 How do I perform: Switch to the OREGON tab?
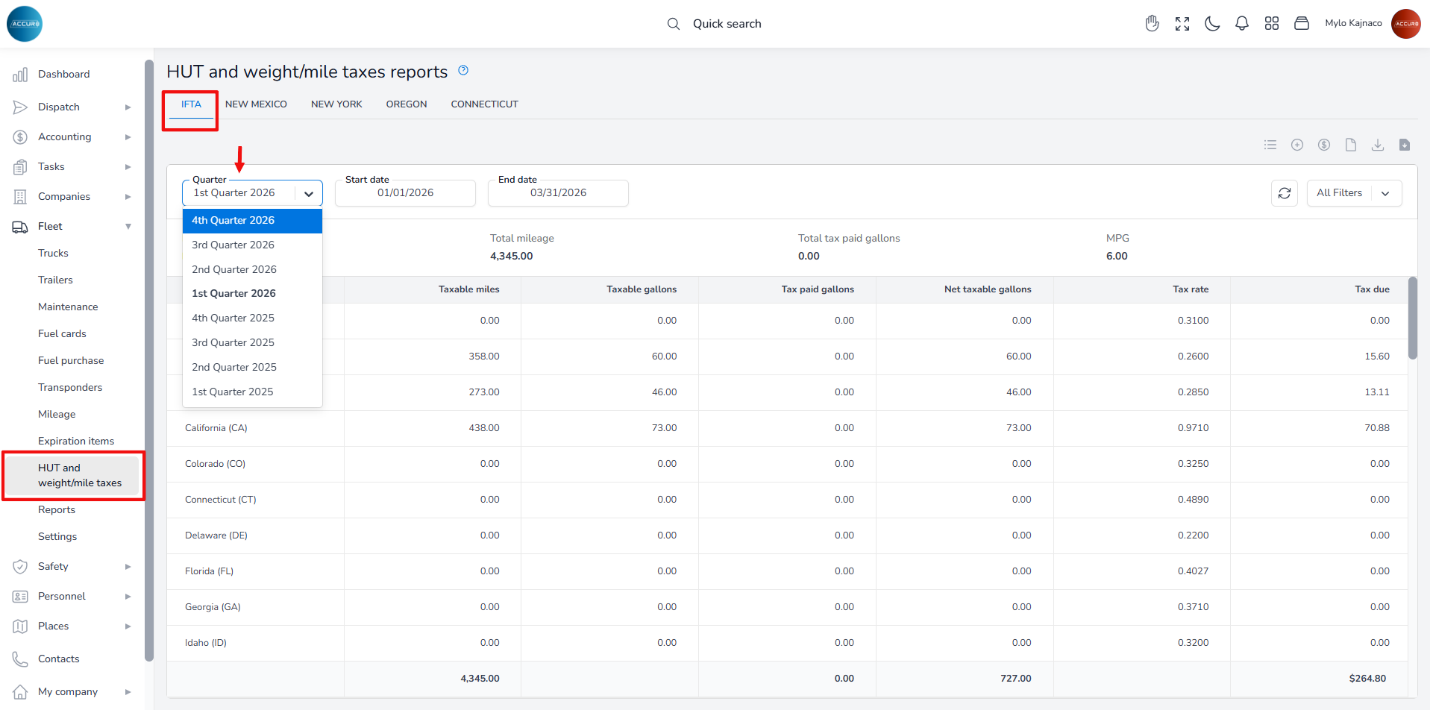pyautogui.click(x=406, y=104)
